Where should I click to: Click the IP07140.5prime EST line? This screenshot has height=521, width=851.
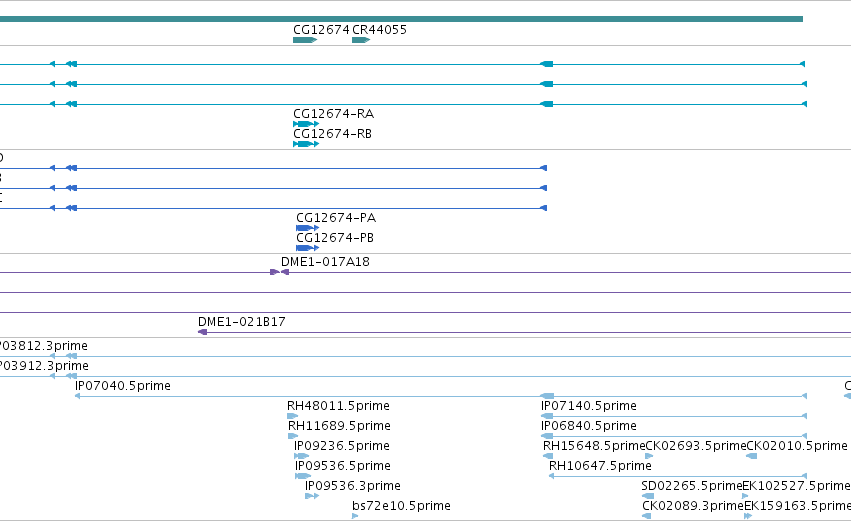pyautogui.click(x=674, y=416)
